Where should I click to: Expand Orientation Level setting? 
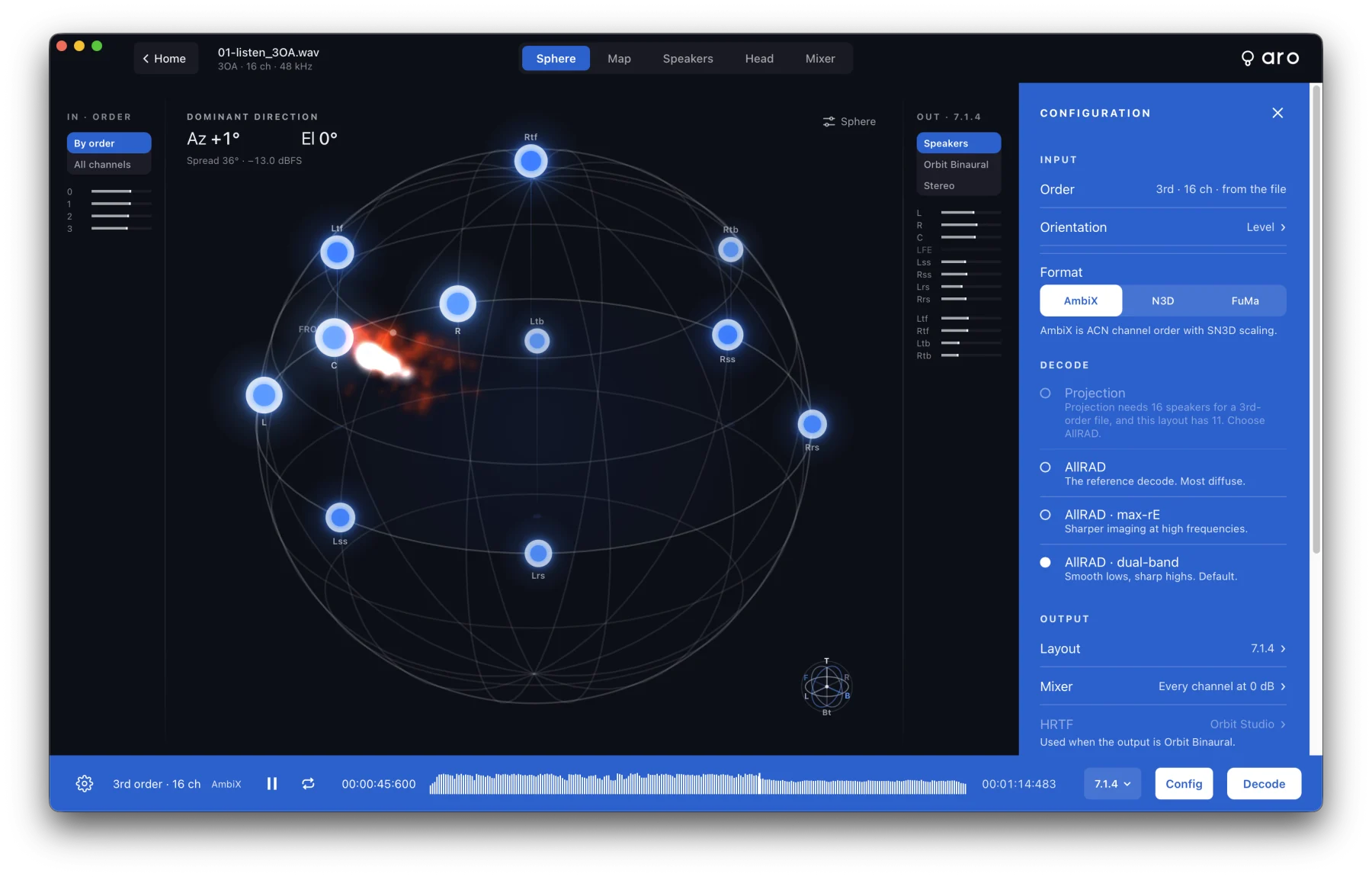pyautogui.click(x=1162, y=227)
